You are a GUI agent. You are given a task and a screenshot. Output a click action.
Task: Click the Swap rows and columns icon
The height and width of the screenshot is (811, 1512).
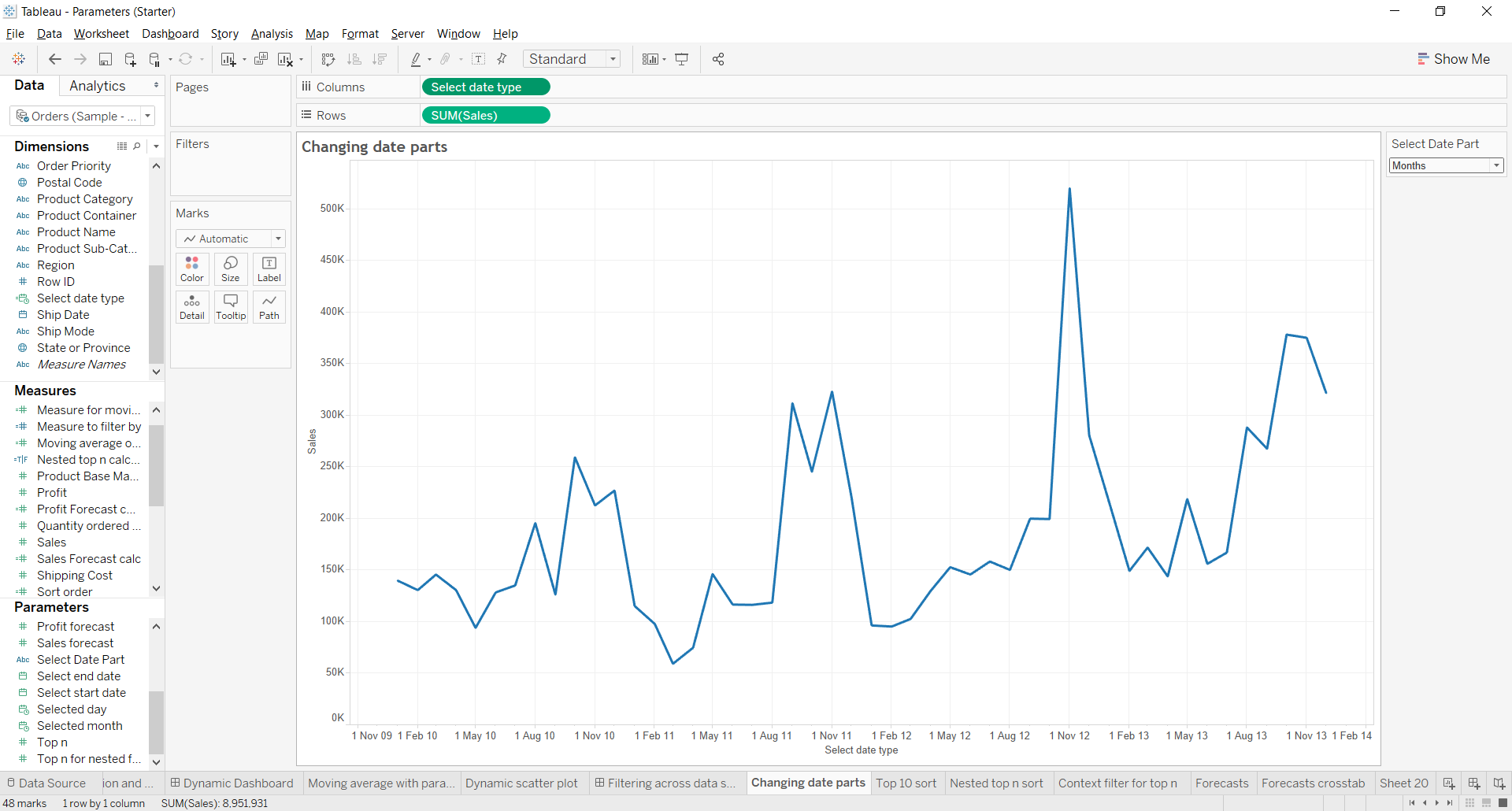[328, 59]
